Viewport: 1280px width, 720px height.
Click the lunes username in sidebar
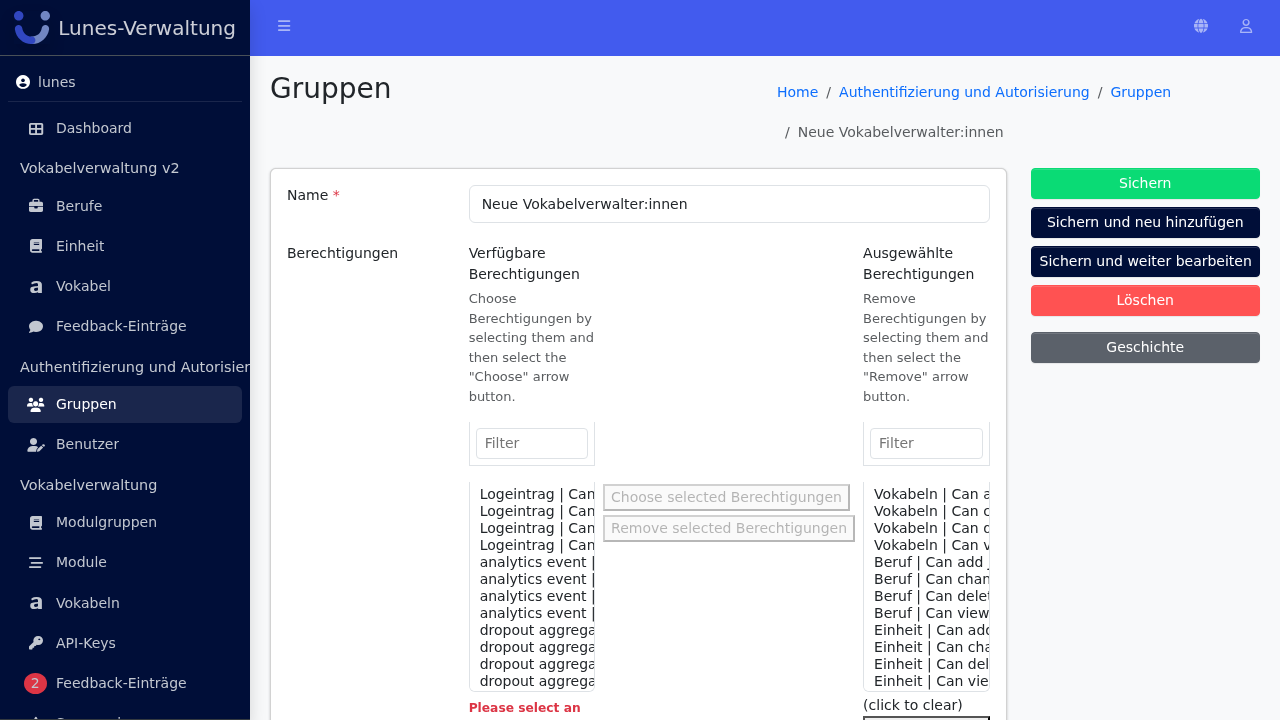click(57, 82)
